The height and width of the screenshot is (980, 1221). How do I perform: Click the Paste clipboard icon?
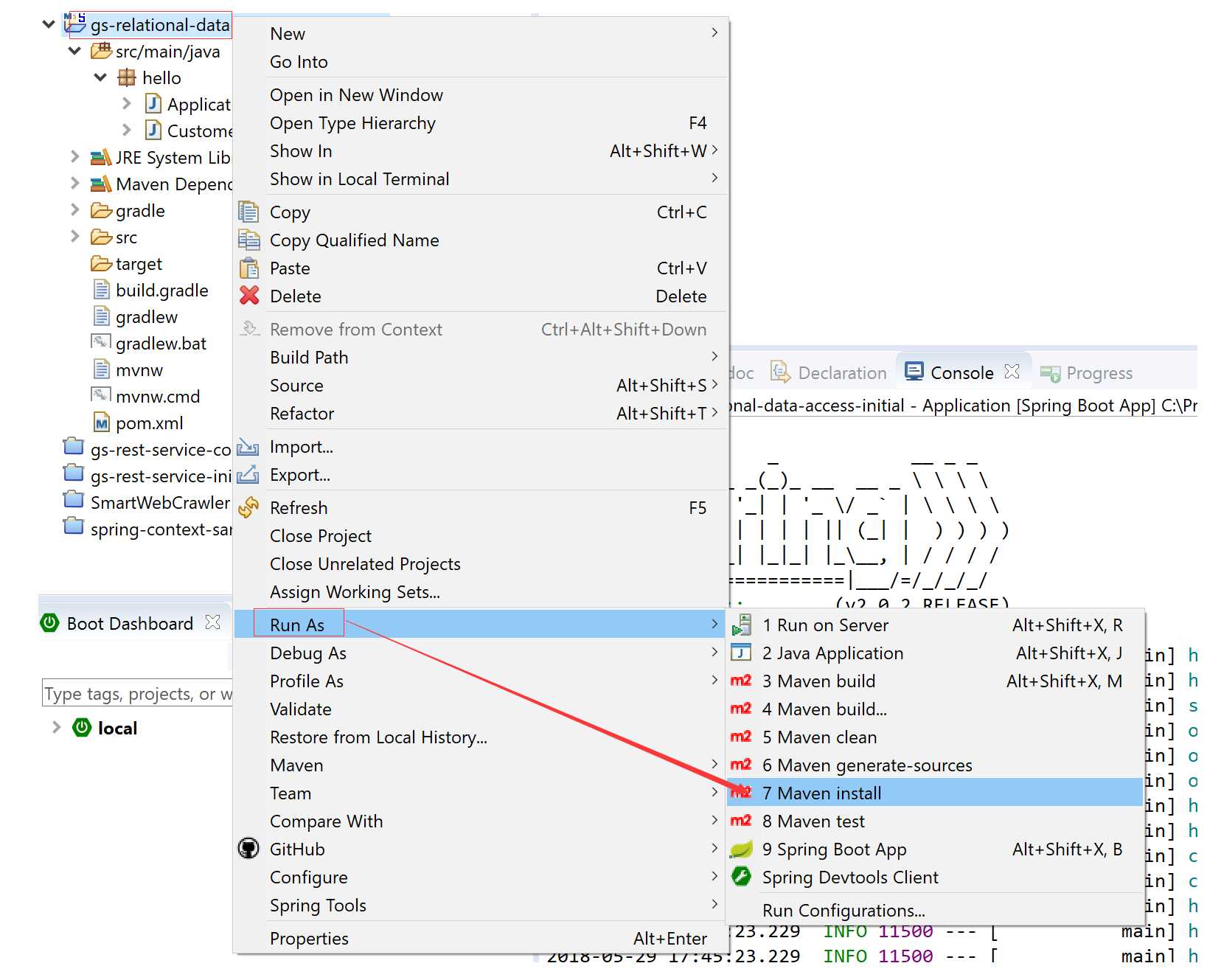click(248, 268)
